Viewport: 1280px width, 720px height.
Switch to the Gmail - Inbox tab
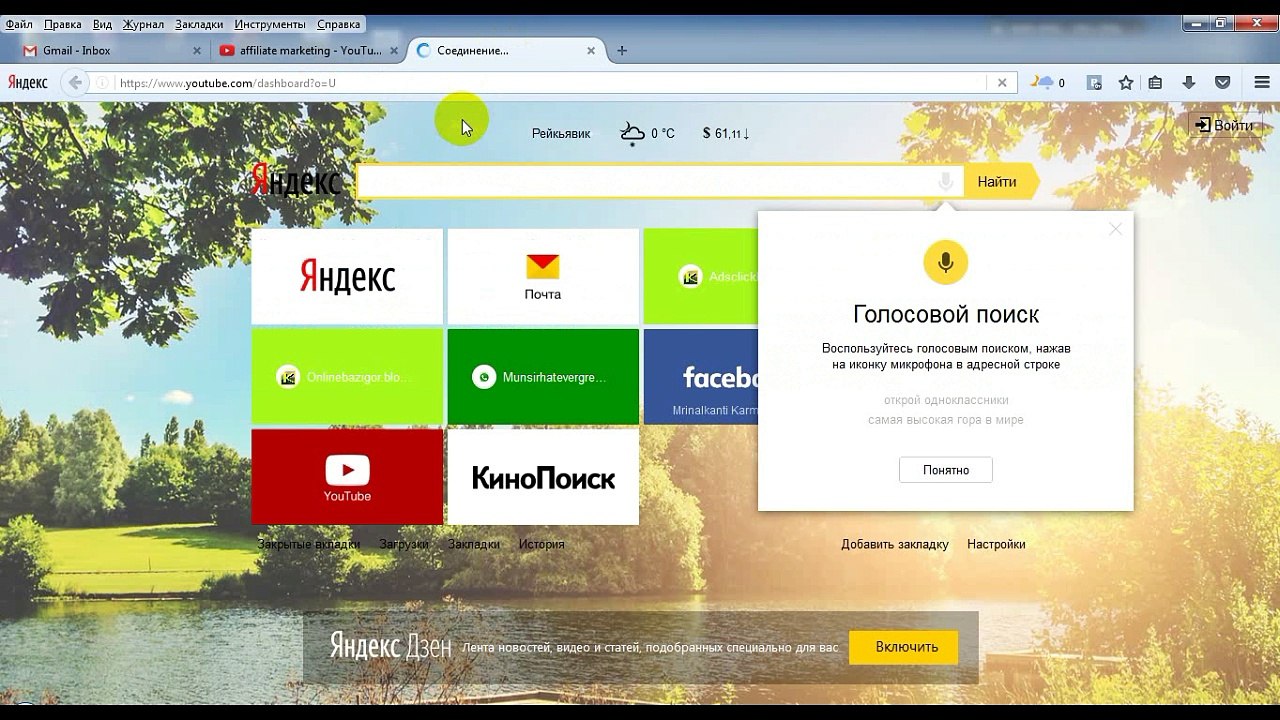[x=109, y=51]
